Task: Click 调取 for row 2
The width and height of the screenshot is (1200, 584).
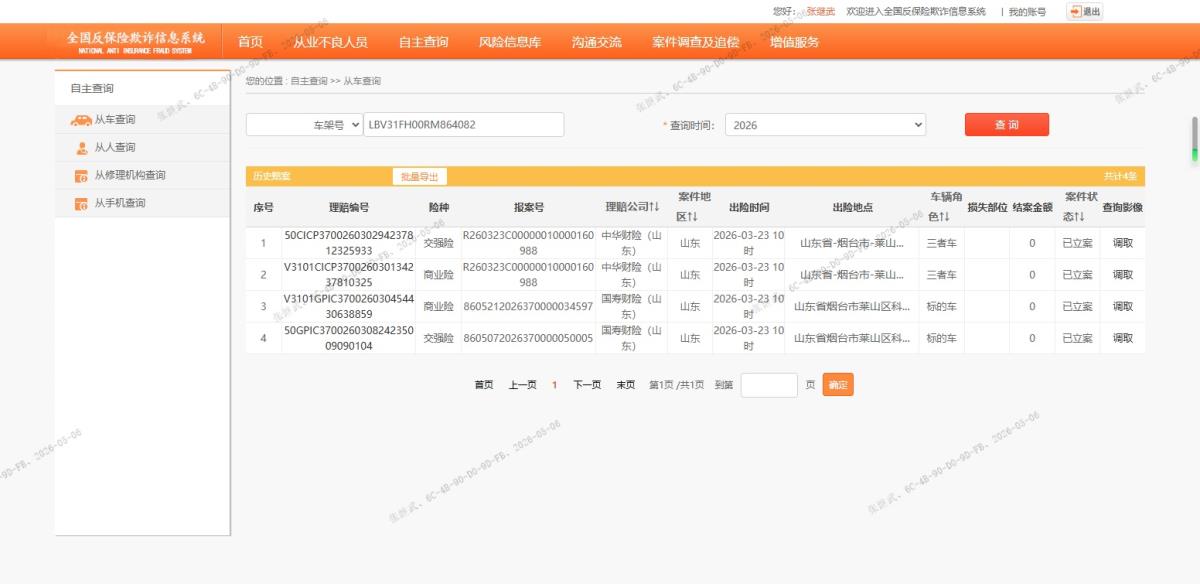Action: coord(1123,275)
